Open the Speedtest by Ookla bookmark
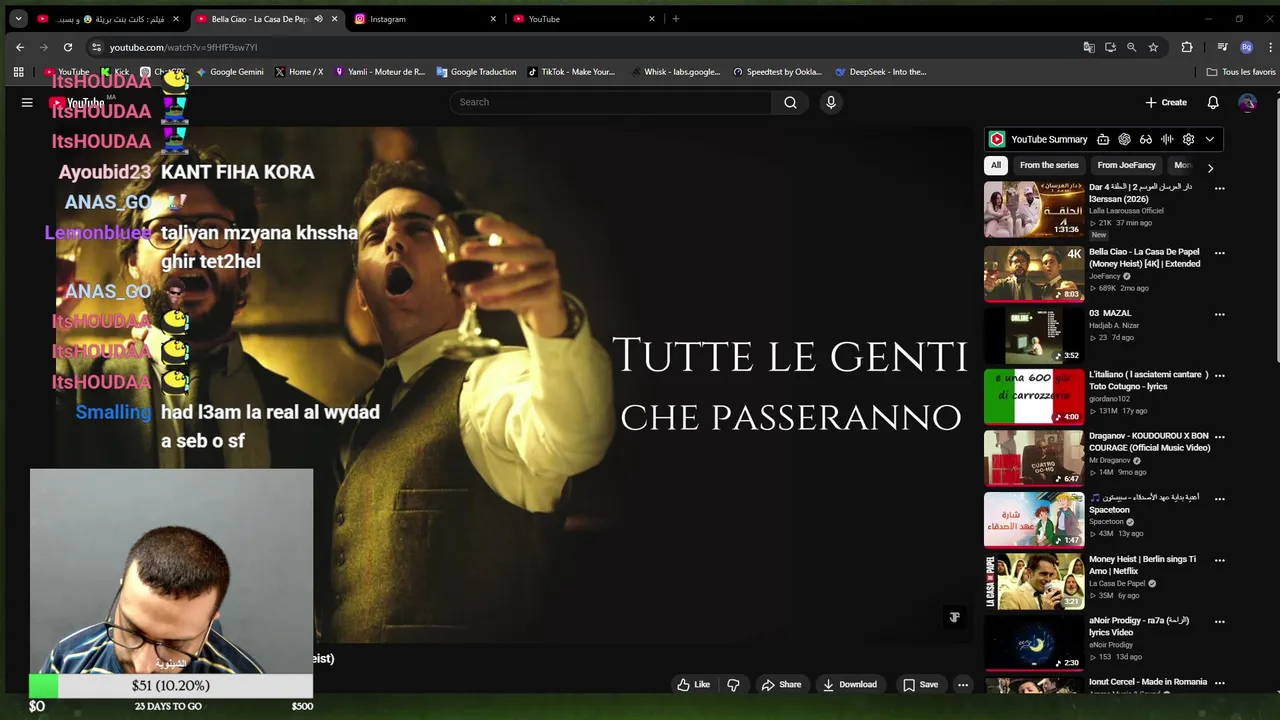This screenshot has width=1280, height=720. tap(777, 72)
